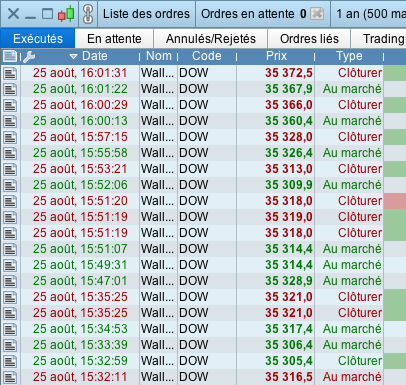Select date 25 août, 15:51:20
Viewport: 406px width, 385px height.
80,201
